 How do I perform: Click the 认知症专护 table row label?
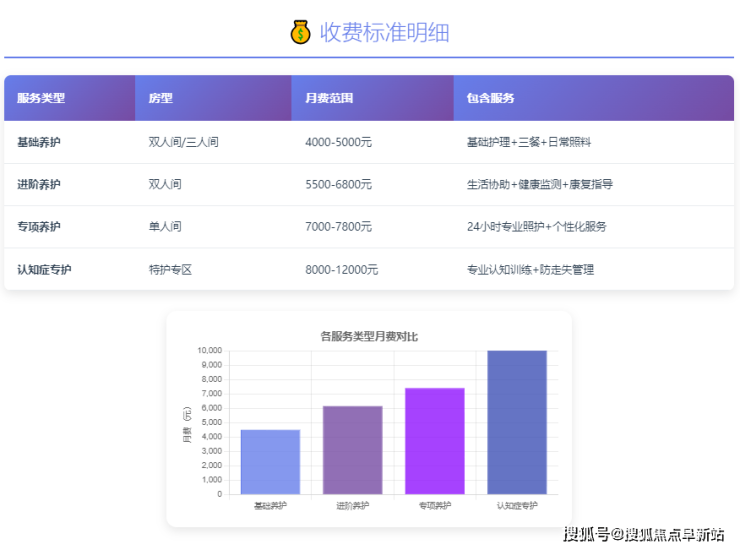pos(45,269)
